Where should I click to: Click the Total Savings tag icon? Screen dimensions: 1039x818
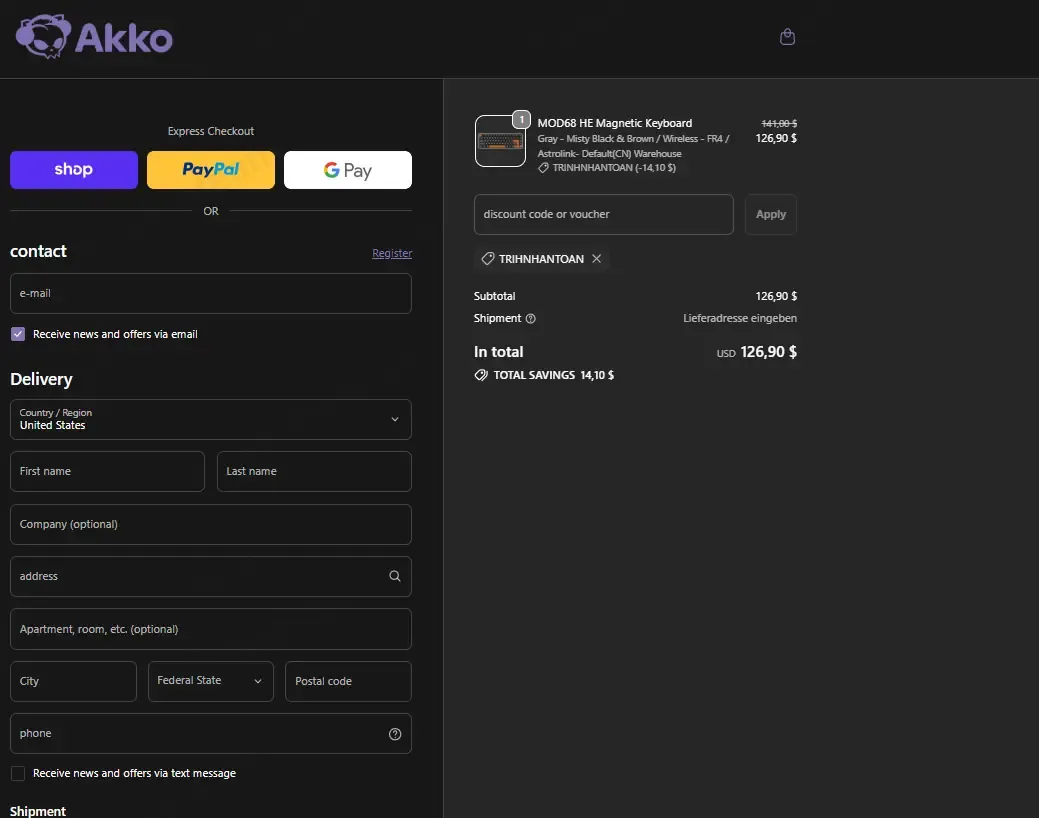(481, 375)
